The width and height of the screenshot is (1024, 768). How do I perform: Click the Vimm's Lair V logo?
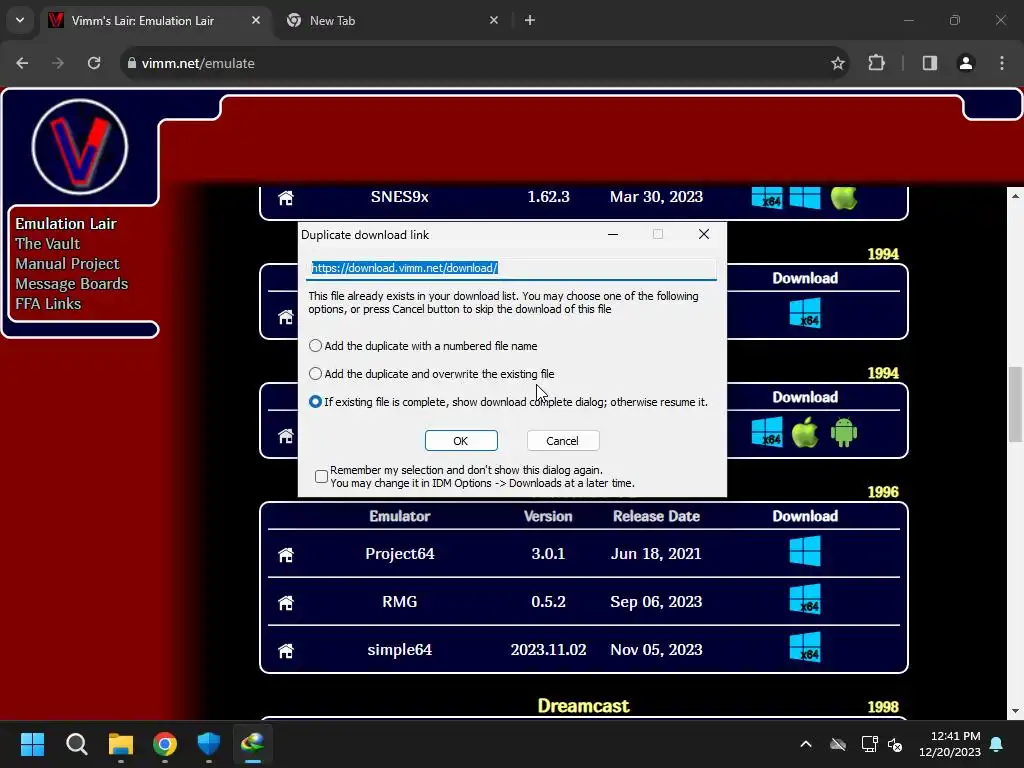(80, 147)
